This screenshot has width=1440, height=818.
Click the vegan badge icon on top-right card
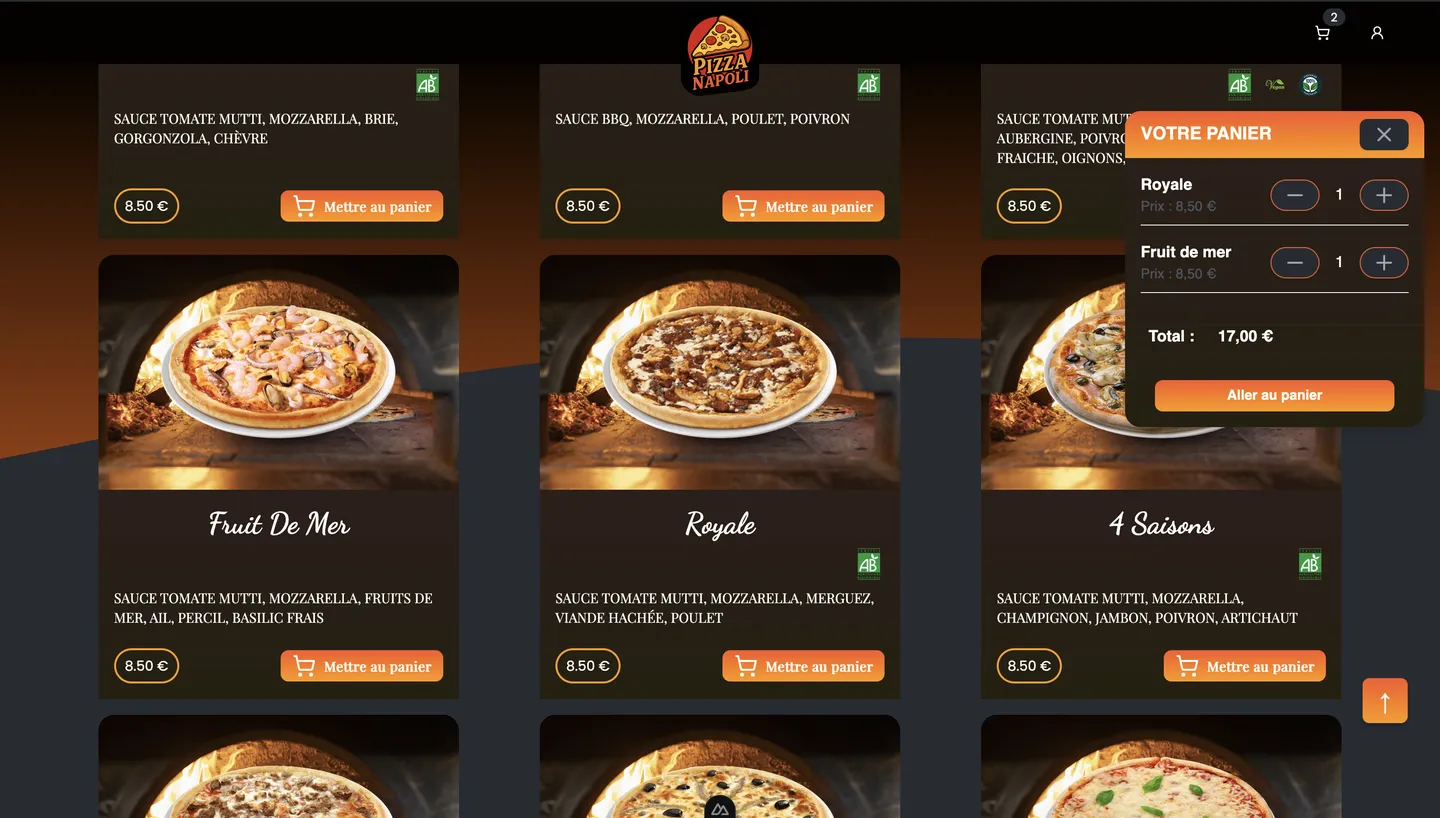[x=1275, y=85]
